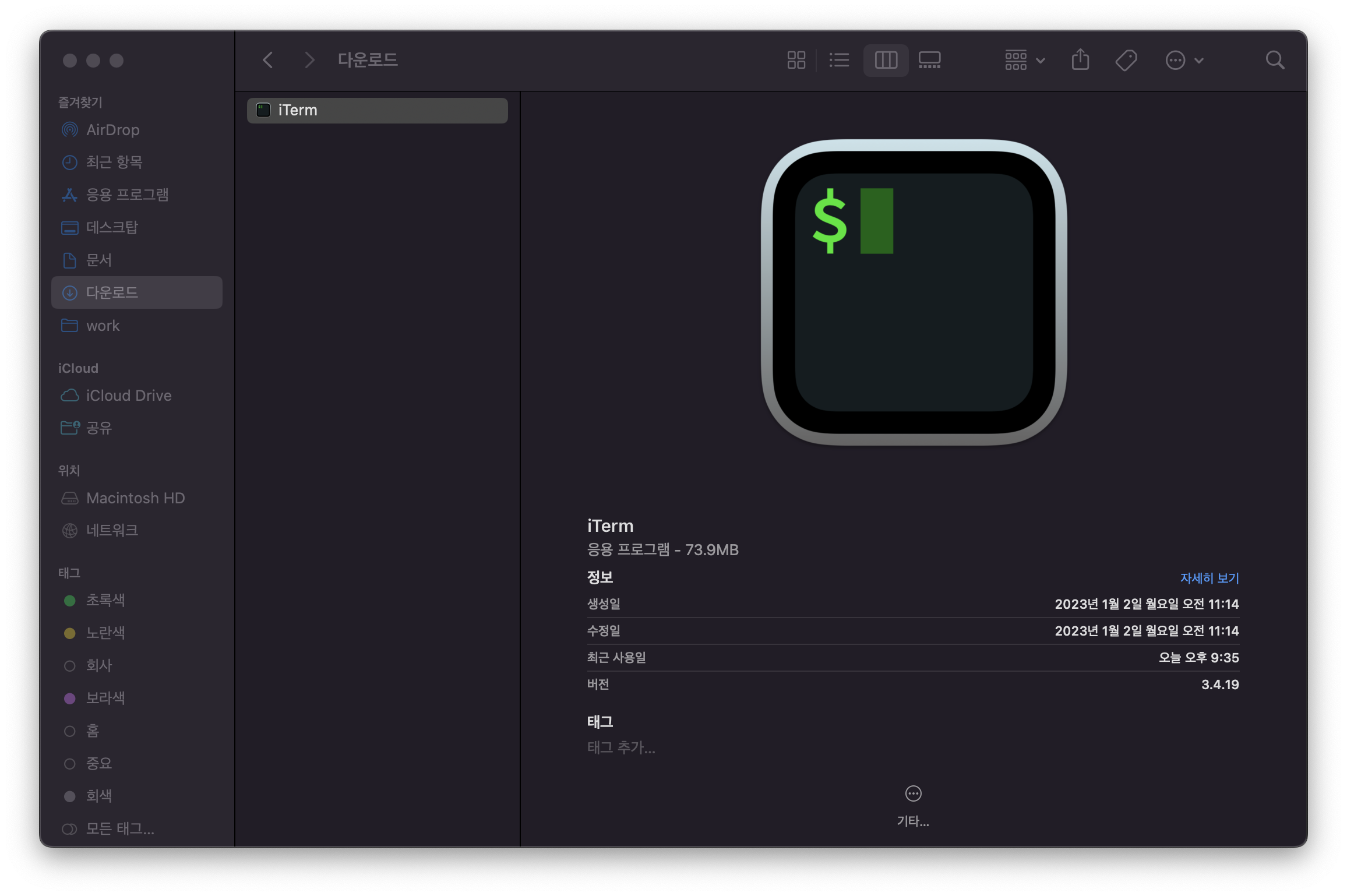Select the 홈 tag
Viewport: 1347px width, 896px height.
point(137,731)
